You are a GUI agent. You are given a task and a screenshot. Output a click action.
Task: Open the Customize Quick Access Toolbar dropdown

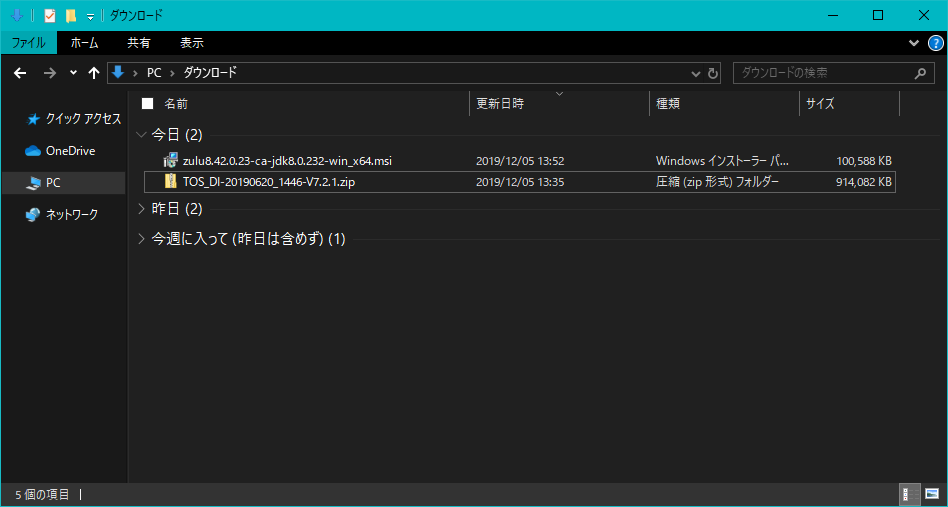[90, 17]
